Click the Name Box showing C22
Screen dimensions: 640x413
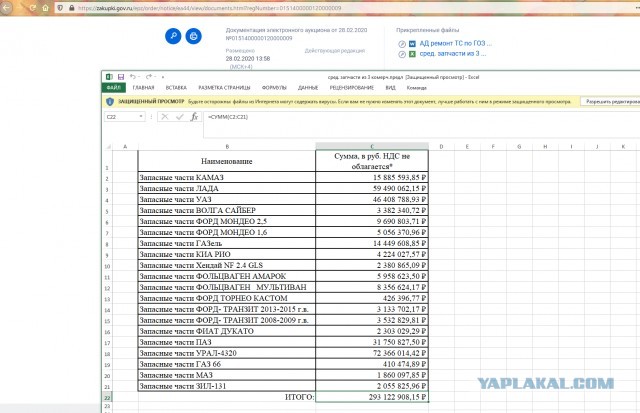121,117
